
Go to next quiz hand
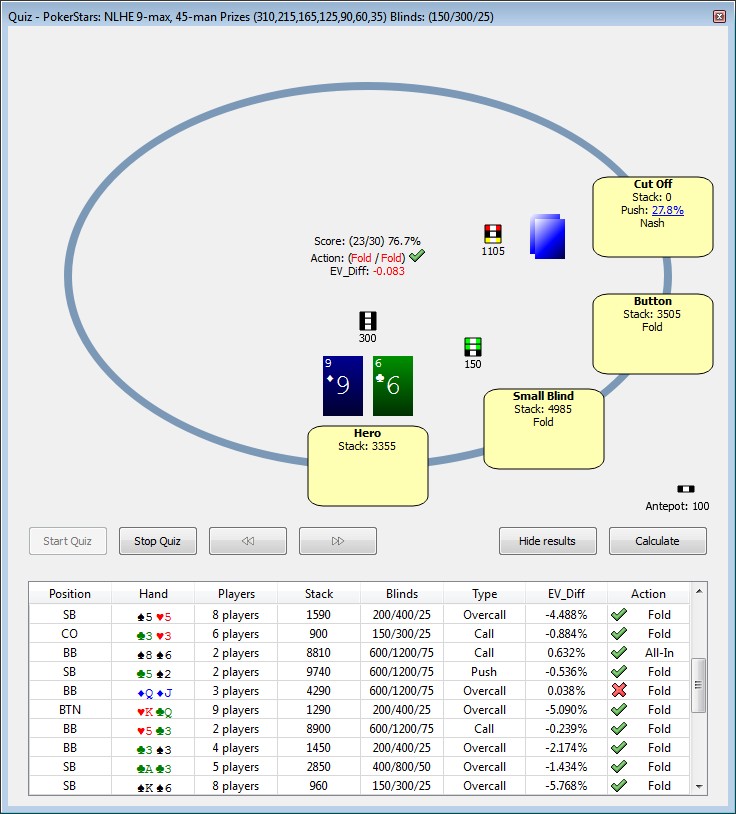(337, 541)
